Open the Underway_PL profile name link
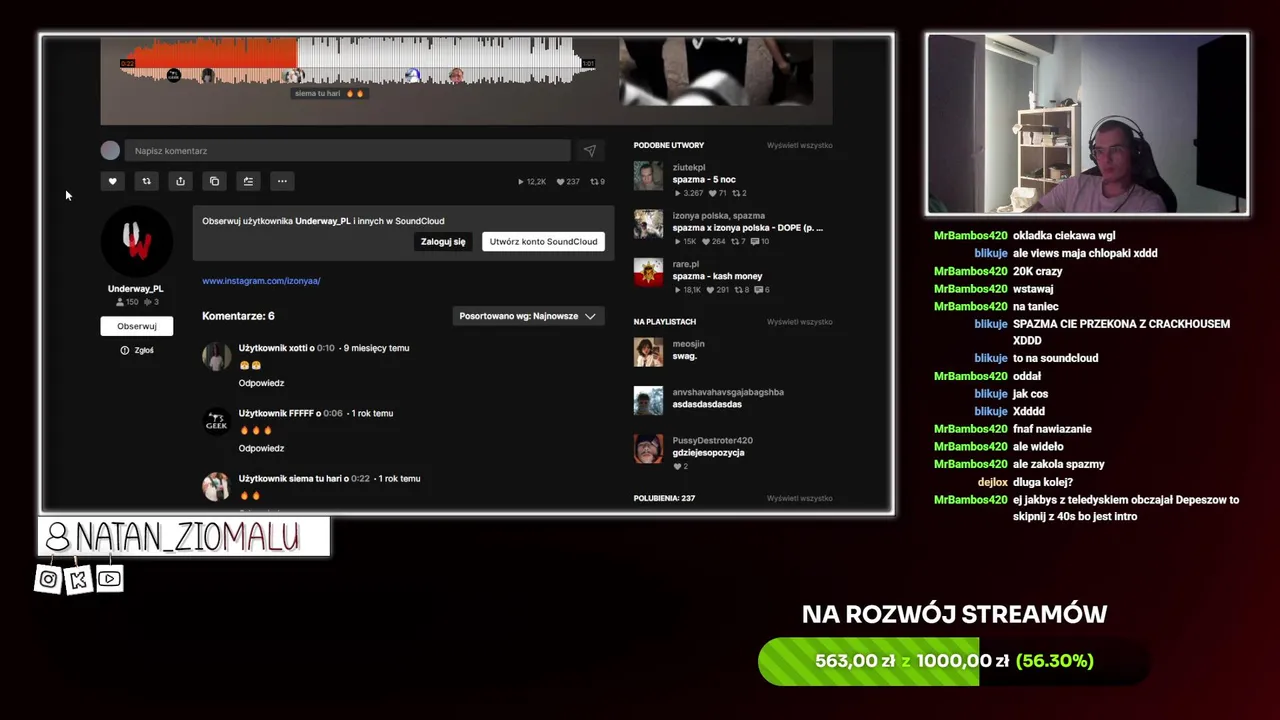 click(136, 289)
